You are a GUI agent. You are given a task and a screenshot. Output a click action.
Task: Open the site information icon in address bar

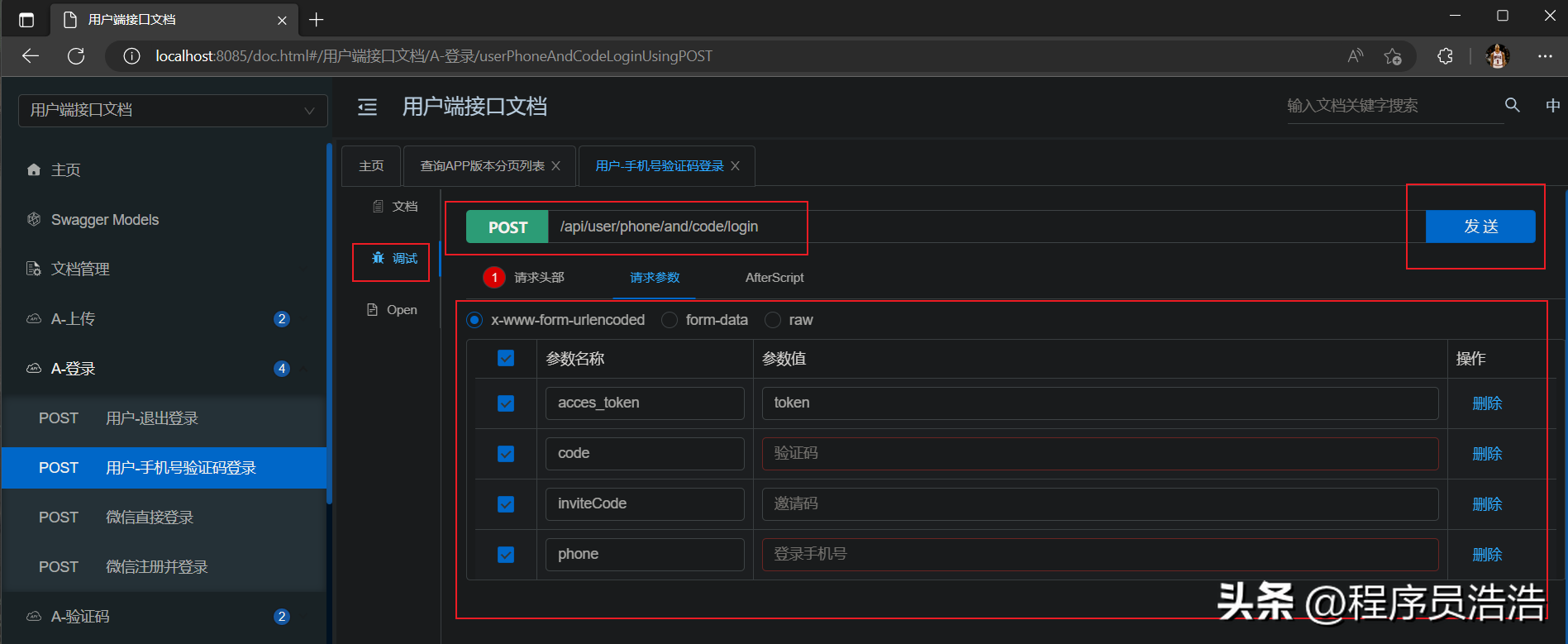131,56
